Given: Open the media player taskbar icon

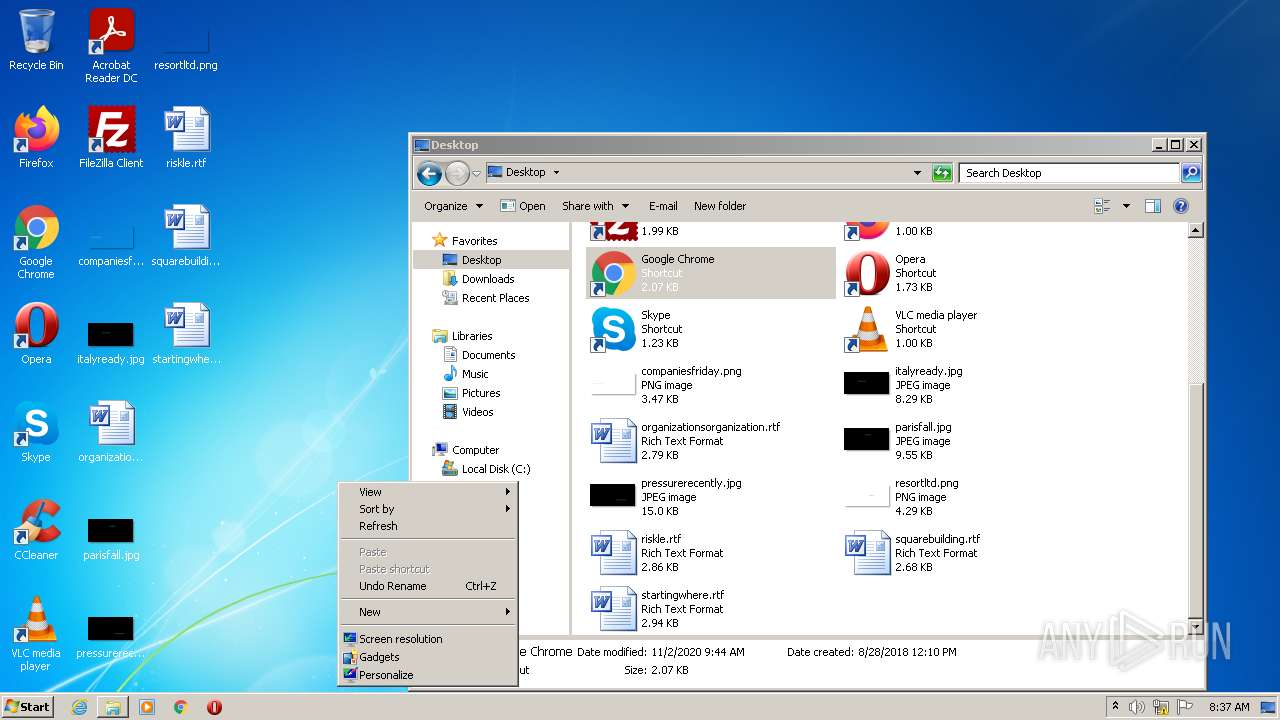Looking at the screenshot, I should (147, 707).
